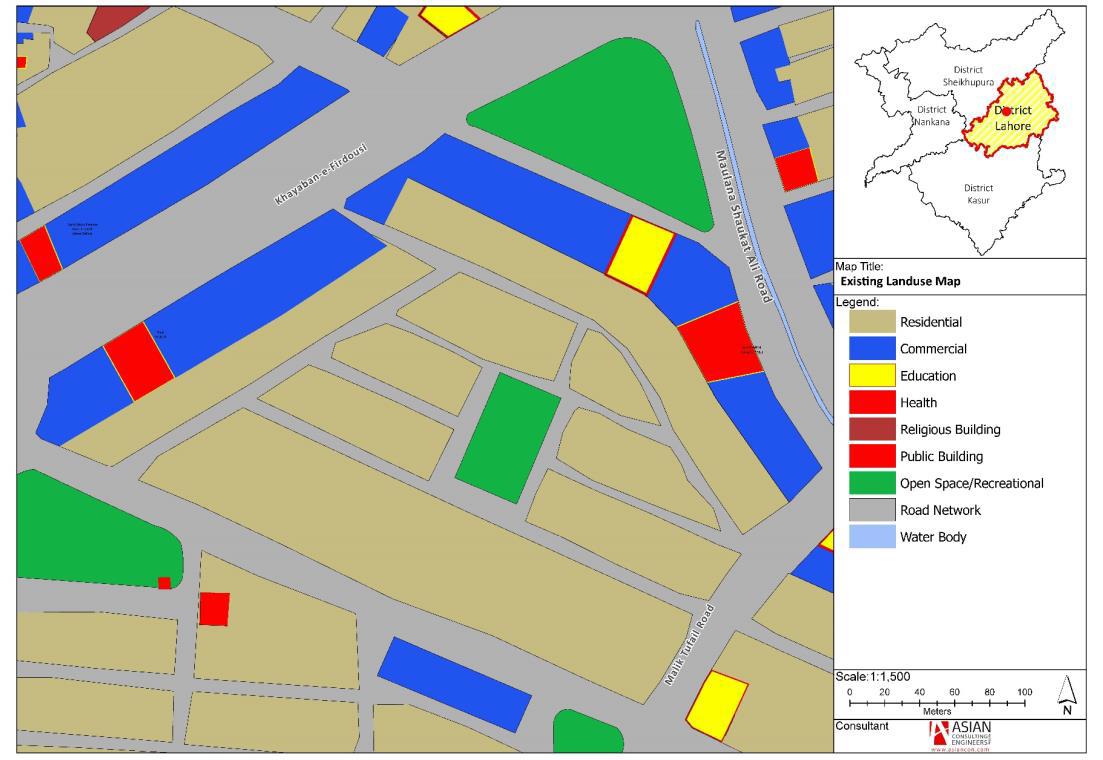The height and width of the screenshot is (760, 1103).
Task: Click the Road Network legend label
Action: tap(940, 510)
